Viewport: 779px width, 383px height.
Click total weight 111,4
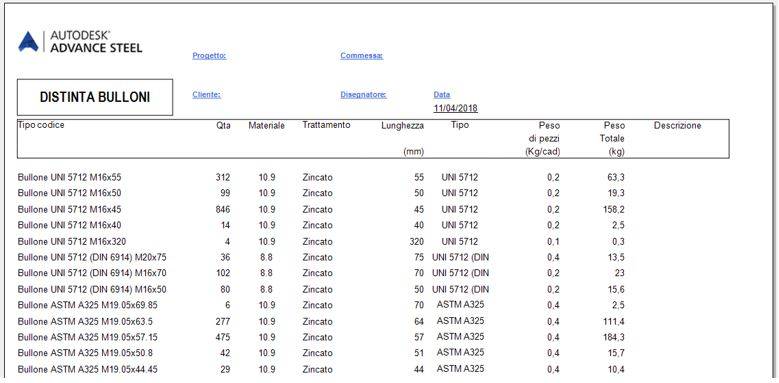(613, 321)
